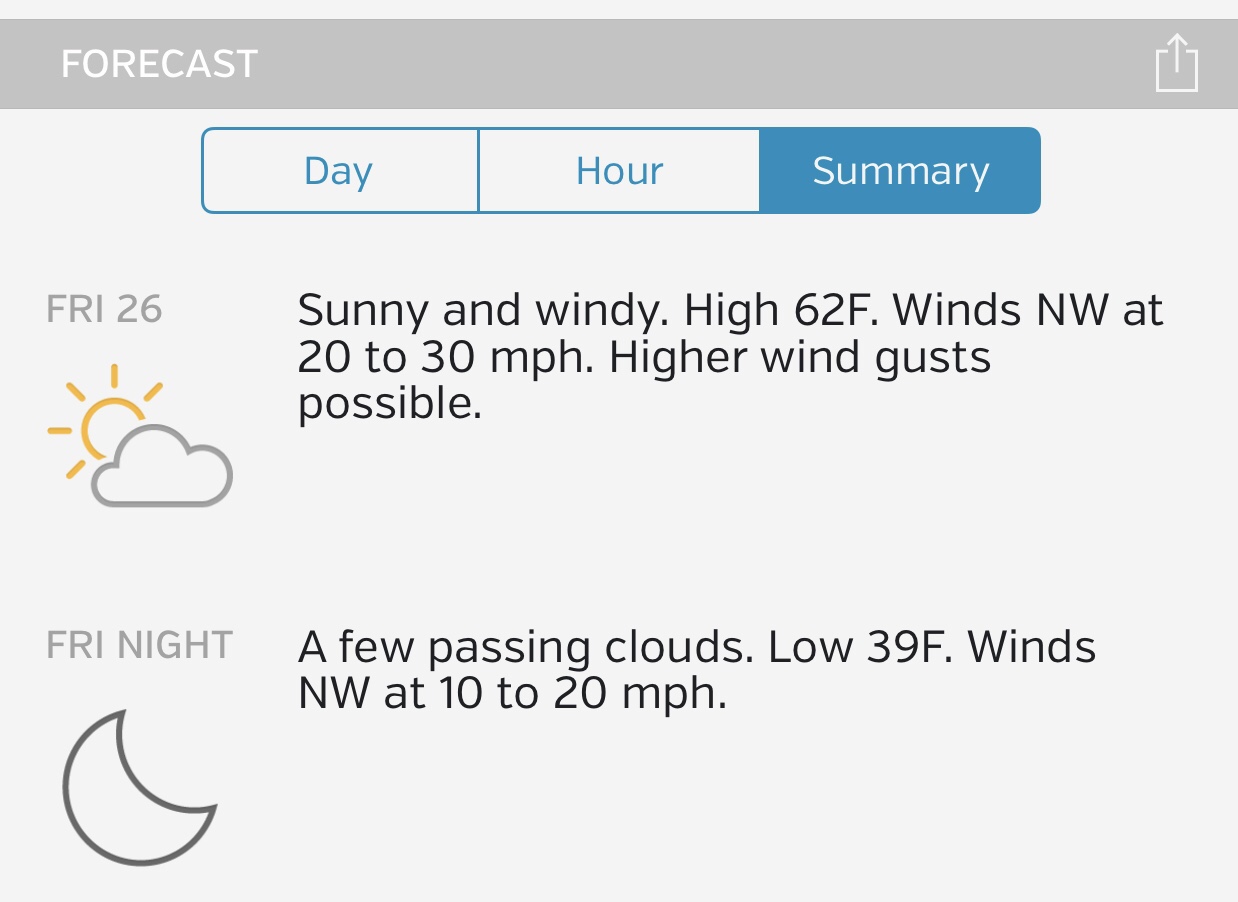Click the empty gray Forecast header bar
This screenshot has height=902, width=1238.
(700, 64)
